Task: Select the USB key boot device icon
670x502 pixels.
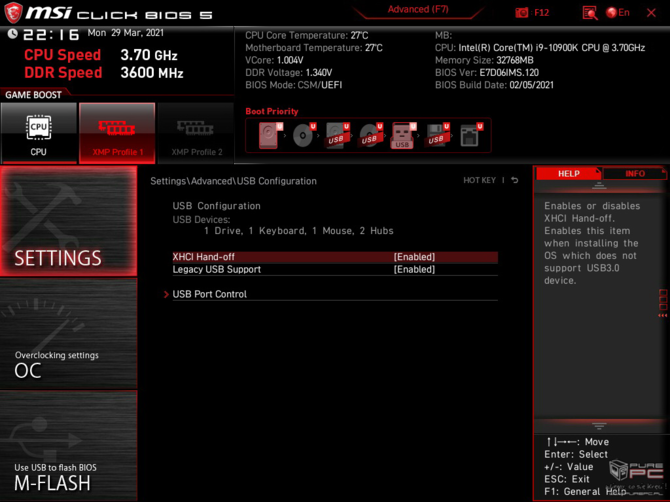Action: pyautogui.click(x=403, y=135)
